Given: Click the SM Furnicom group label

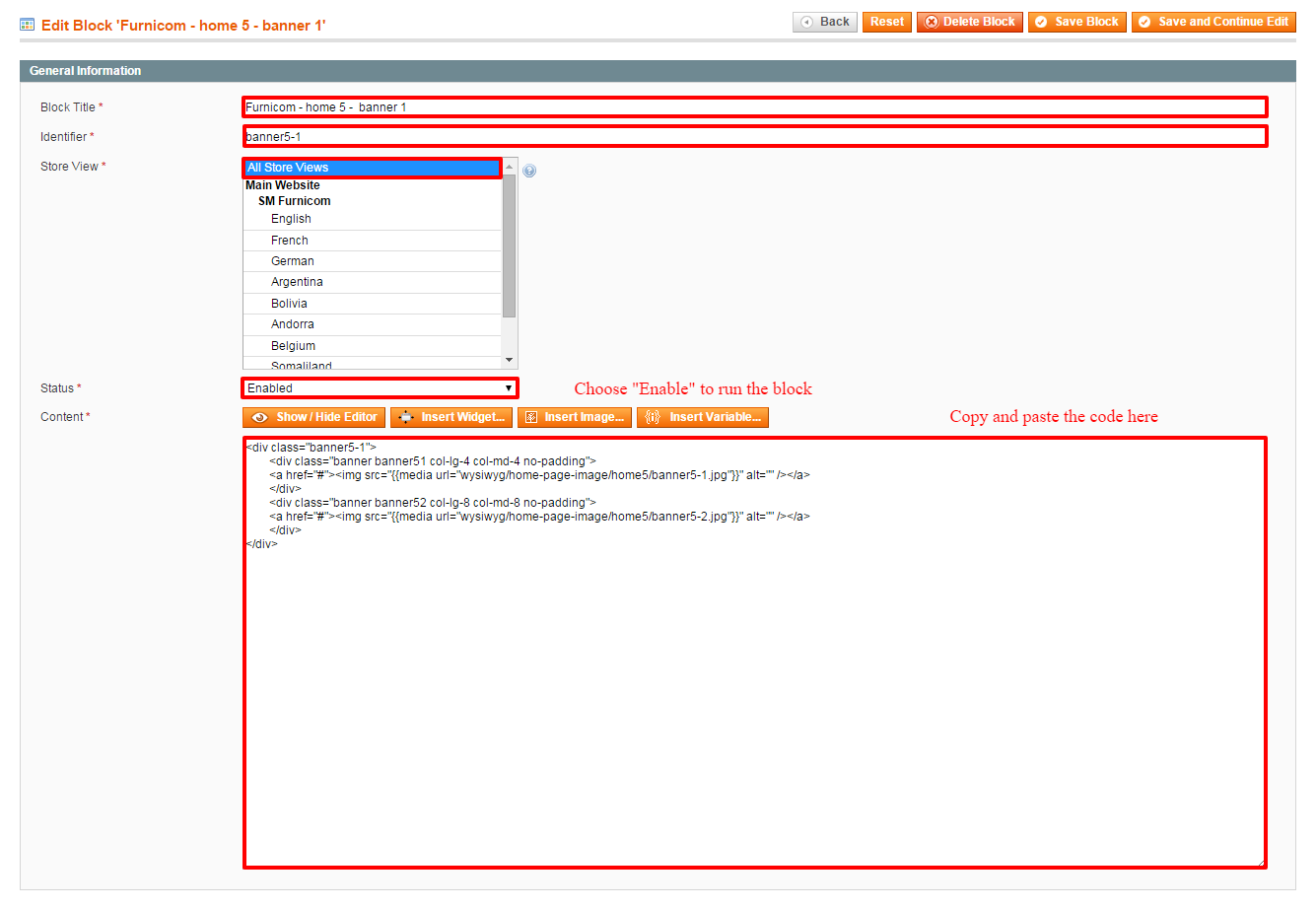Looking at the screenshot, I should (295, 201).
